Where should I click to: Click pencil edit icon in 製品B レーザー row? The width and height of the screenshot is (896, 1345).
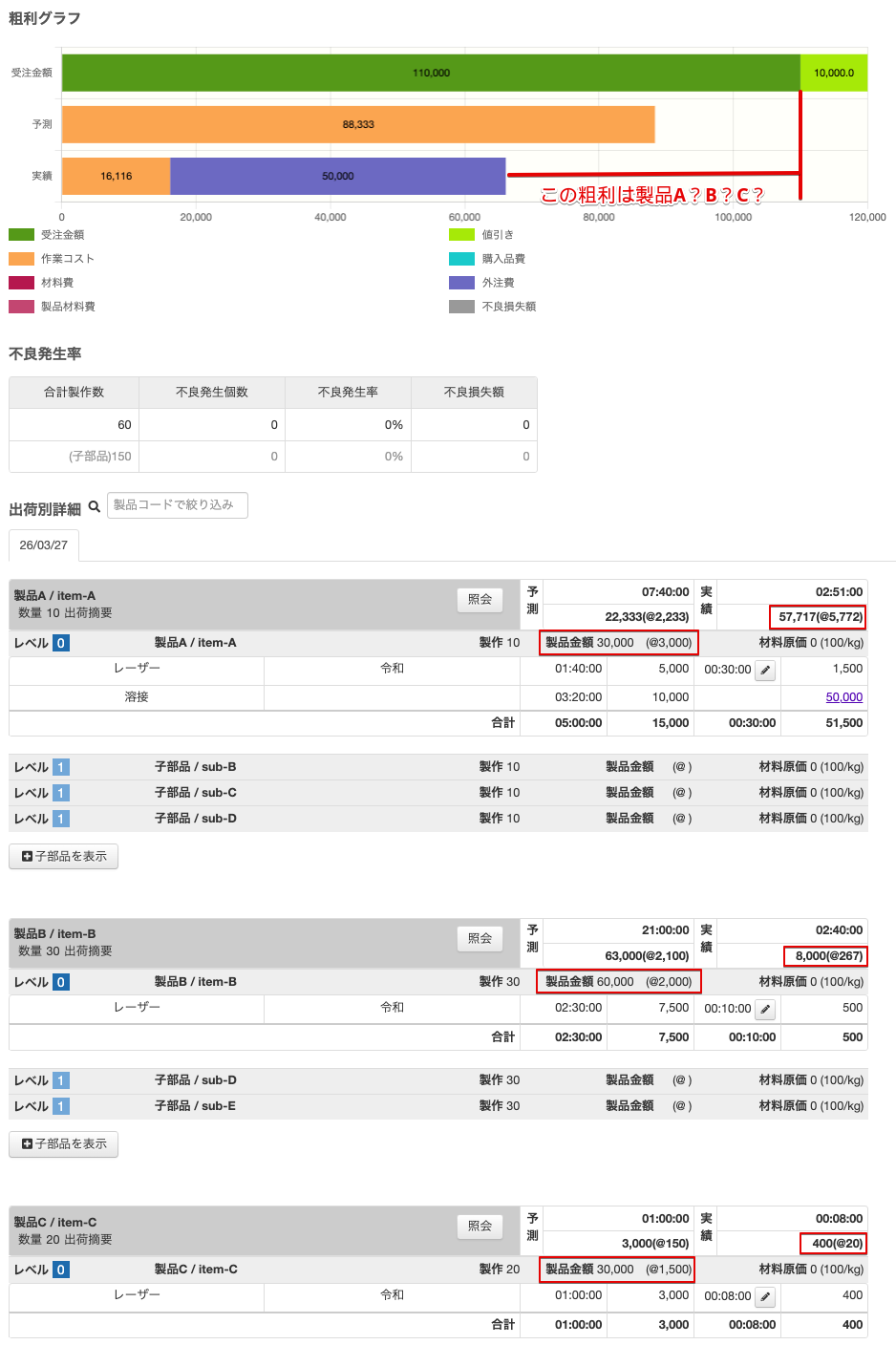click(x=765, y=1010)
